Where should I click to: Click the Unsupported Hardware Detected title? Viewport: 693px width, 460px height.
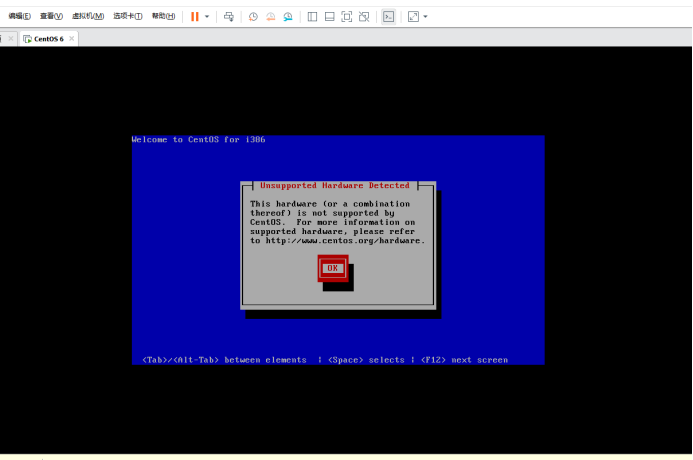pyautogui.click(x=335, y=186)
